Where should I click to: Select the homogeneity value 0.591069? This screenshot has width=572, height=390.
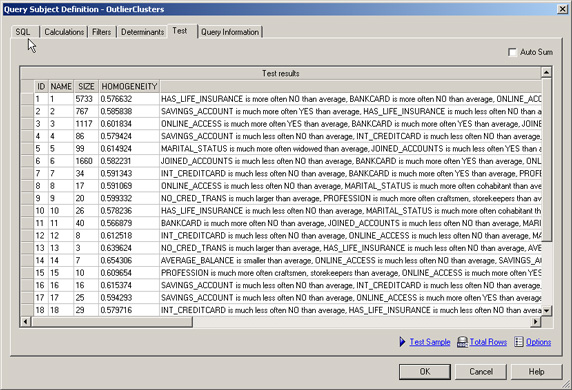tap(129, 186)
